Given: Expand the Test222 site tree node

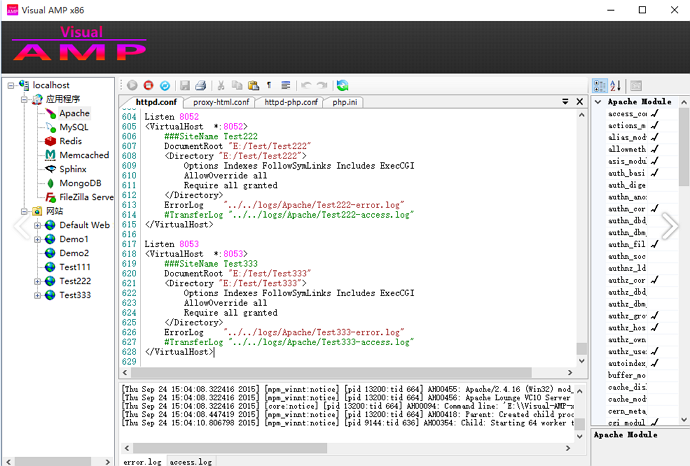Looking at the screenshot, I should 37,281.
